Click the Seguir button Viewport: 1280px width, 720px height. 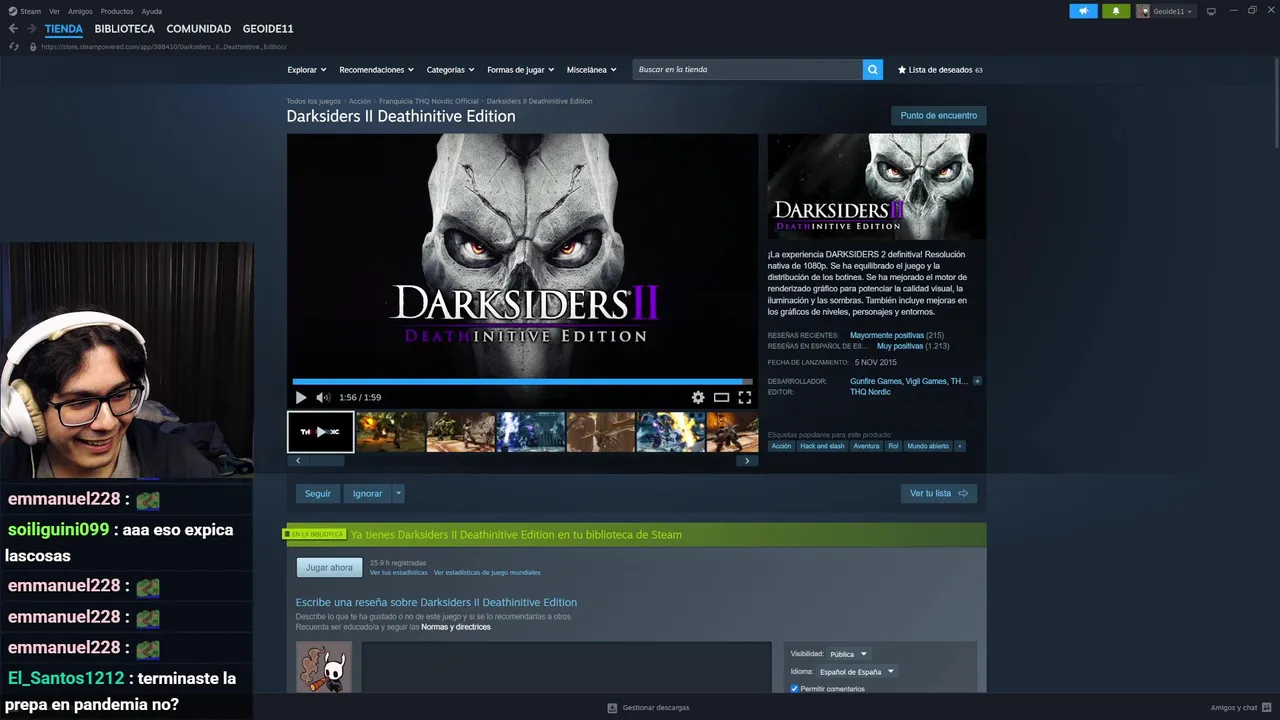pos(318,493)
